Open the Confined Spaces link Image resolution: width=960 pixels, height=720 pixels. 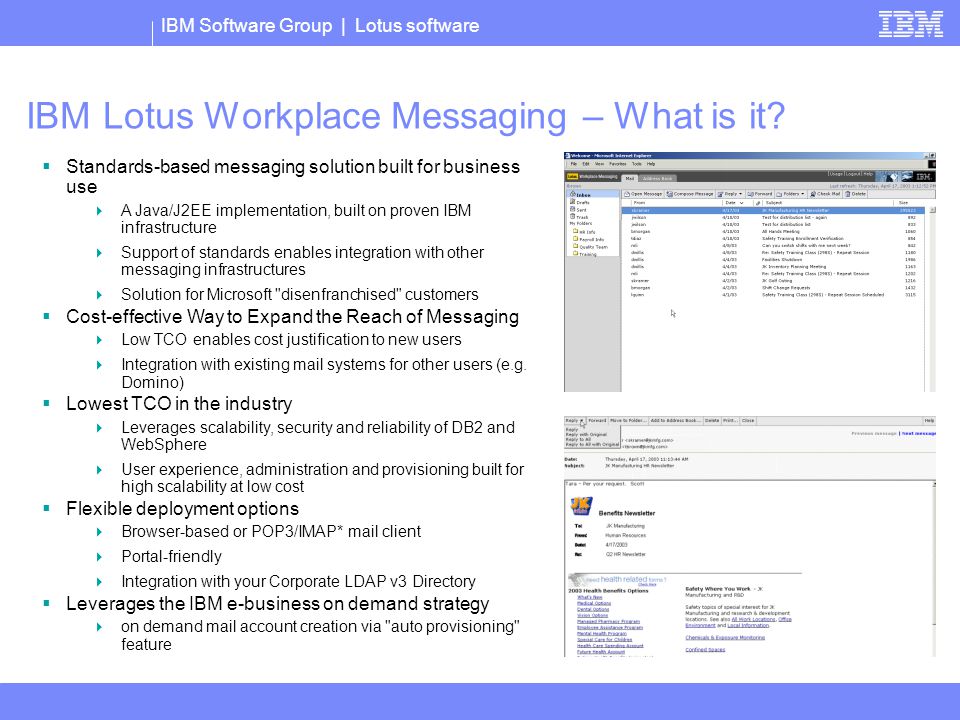[x=705, y=650]
